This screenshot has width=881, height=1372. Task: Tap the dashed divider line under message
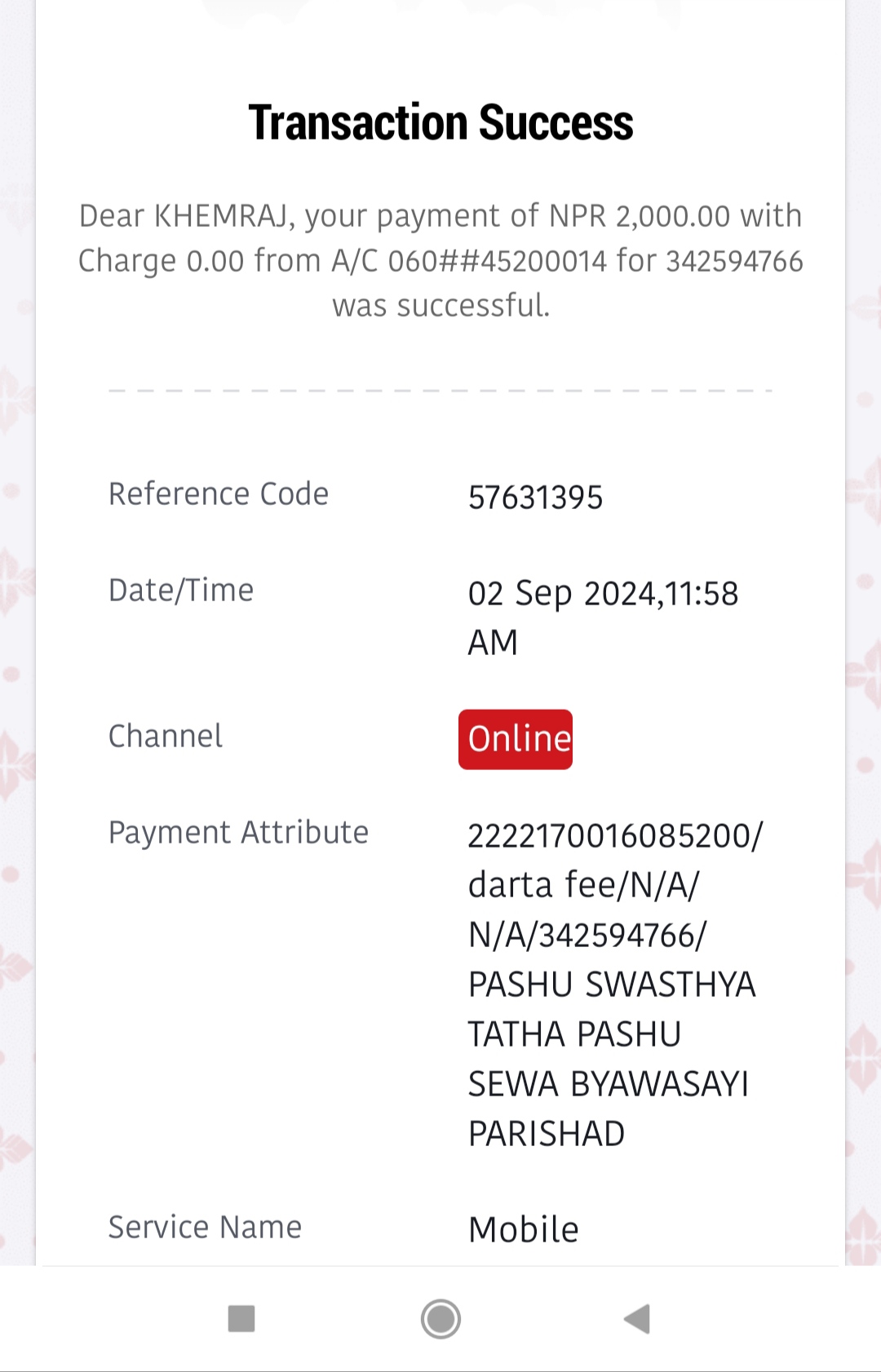(x=440, y=391)
